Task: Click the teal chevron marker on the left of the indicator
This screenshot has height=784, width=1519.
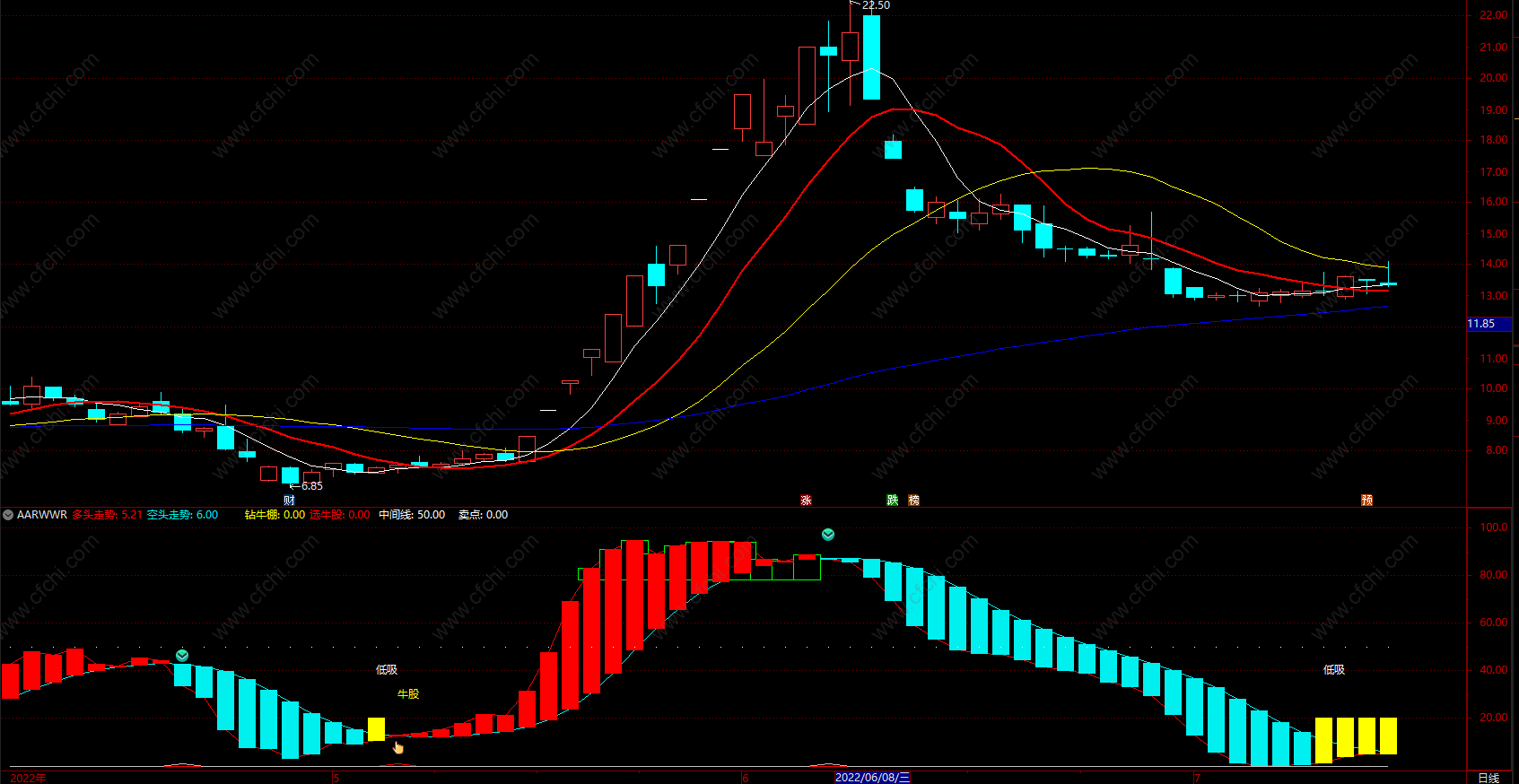Action: 182,656
